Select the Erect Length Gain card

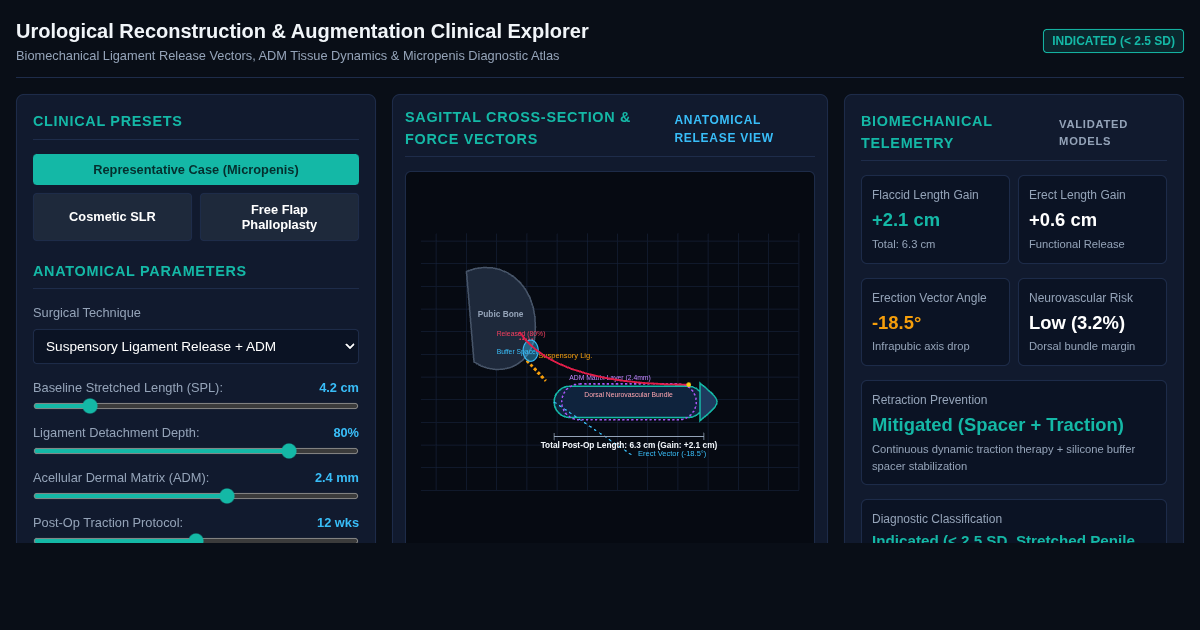pyautogui.click(x=1092, y=220)
